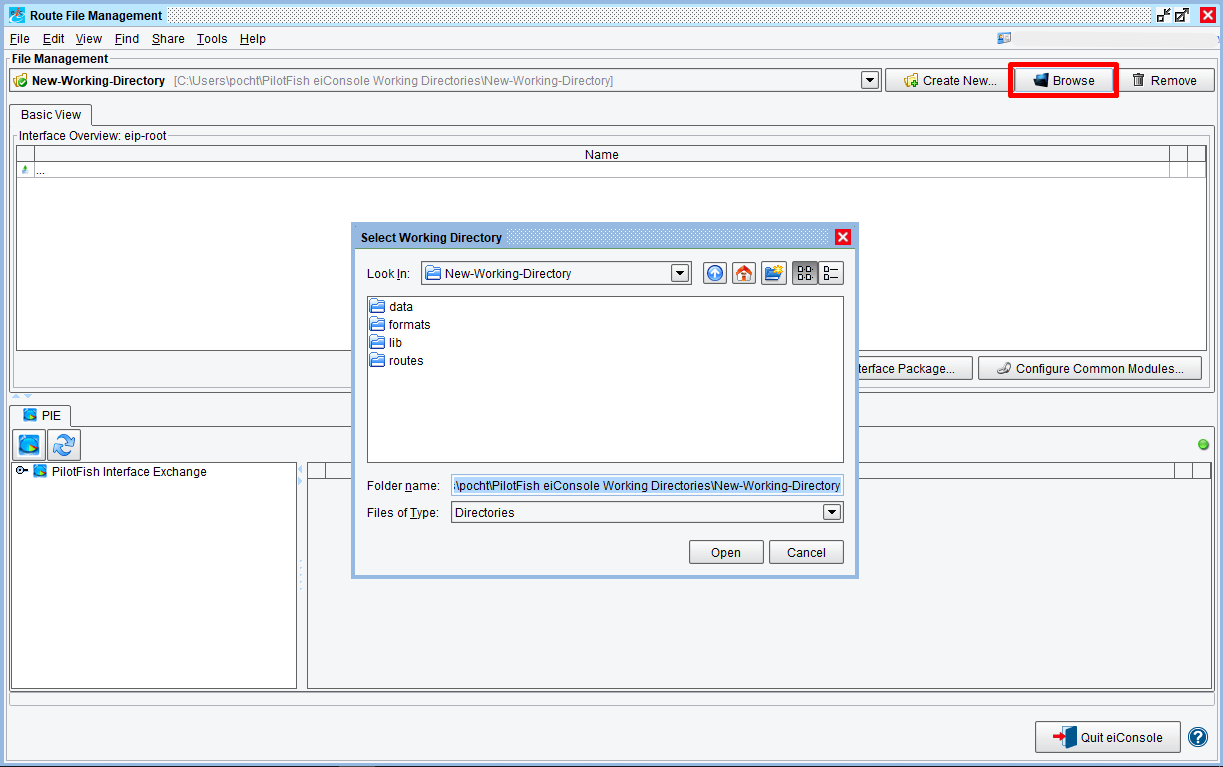The width and height of the screenshot is (1223, 767).
Task: Click the window shrink icon in title bar
Action: pyautogui.click(x=1163, y=15)
